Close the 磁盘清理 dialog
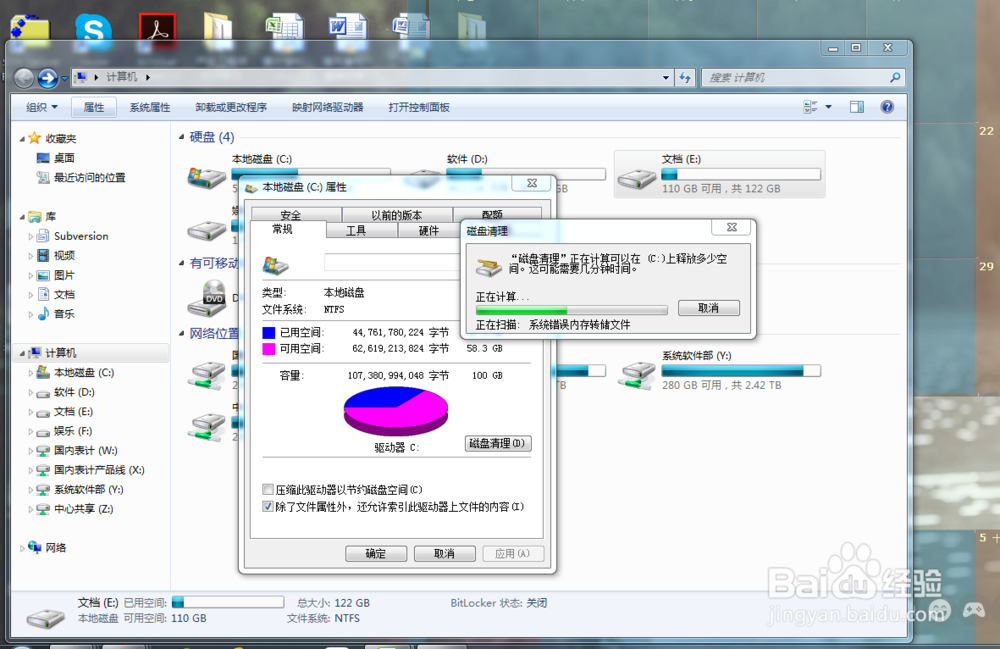This screenshot has width=1000, height=649. [732, 227]
